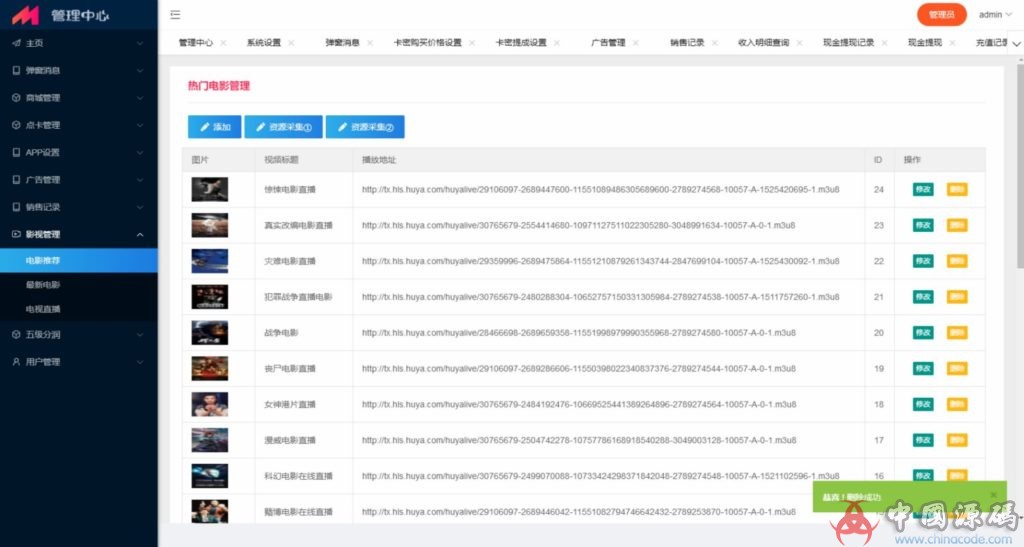
Task: Click the red M logo icon
Action: coord(25,15)
